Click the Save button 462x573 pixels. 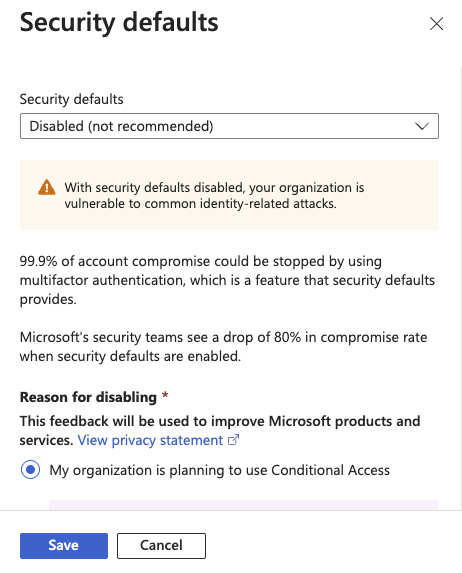click(x=64, y=546)
